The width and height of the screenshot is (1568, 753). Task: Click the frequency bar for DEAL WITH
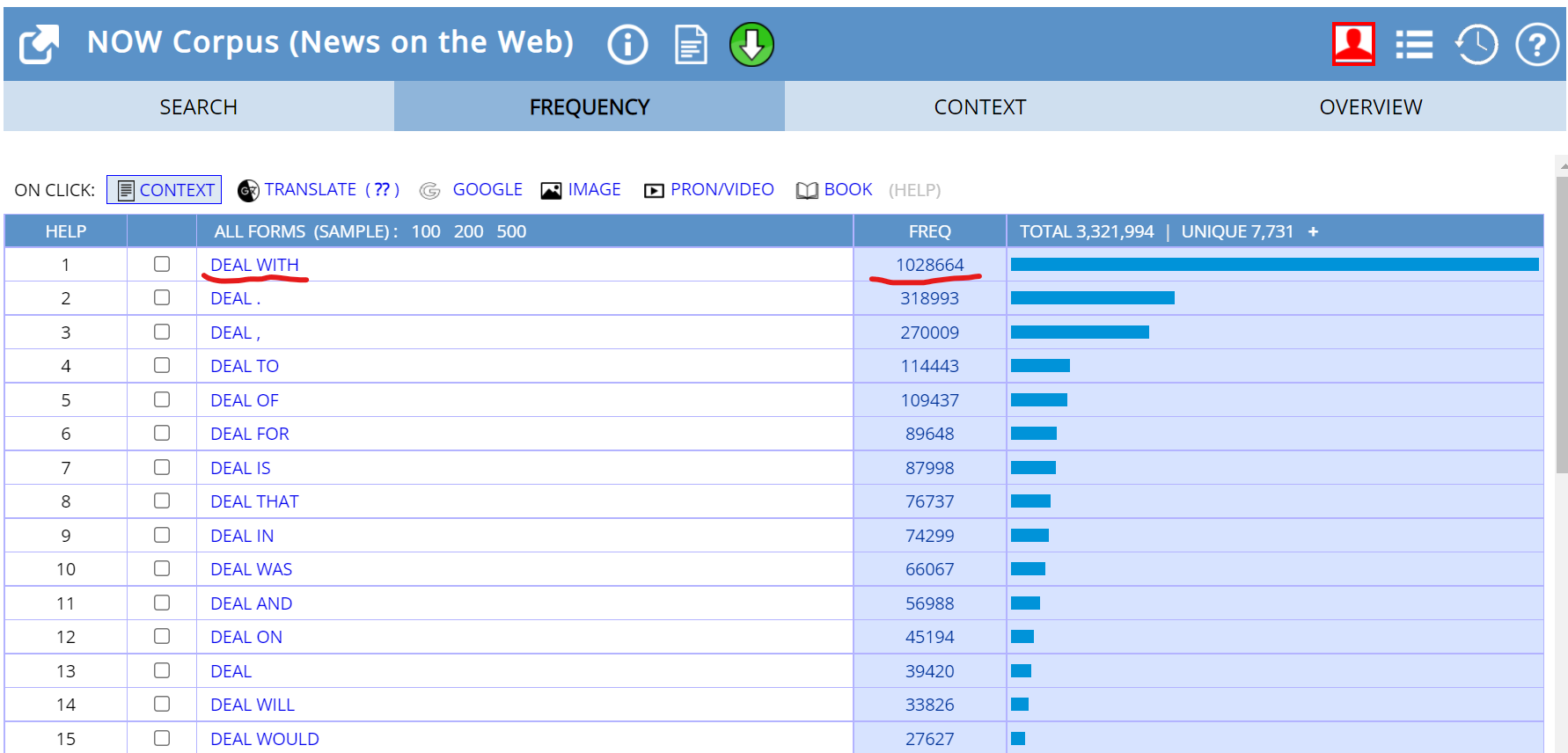click(x=1274, y=265)
